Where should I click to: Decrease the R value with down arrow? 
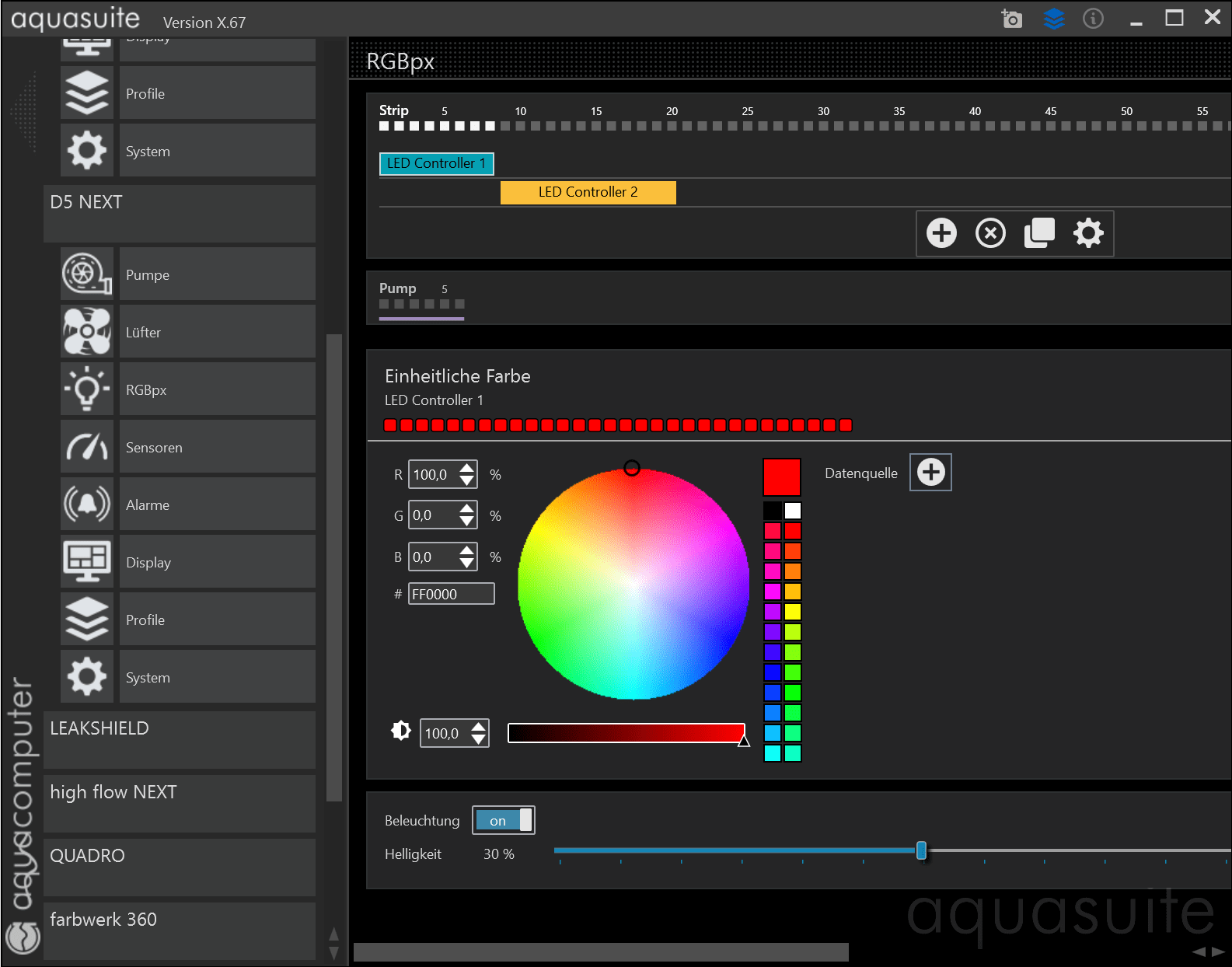467,481
